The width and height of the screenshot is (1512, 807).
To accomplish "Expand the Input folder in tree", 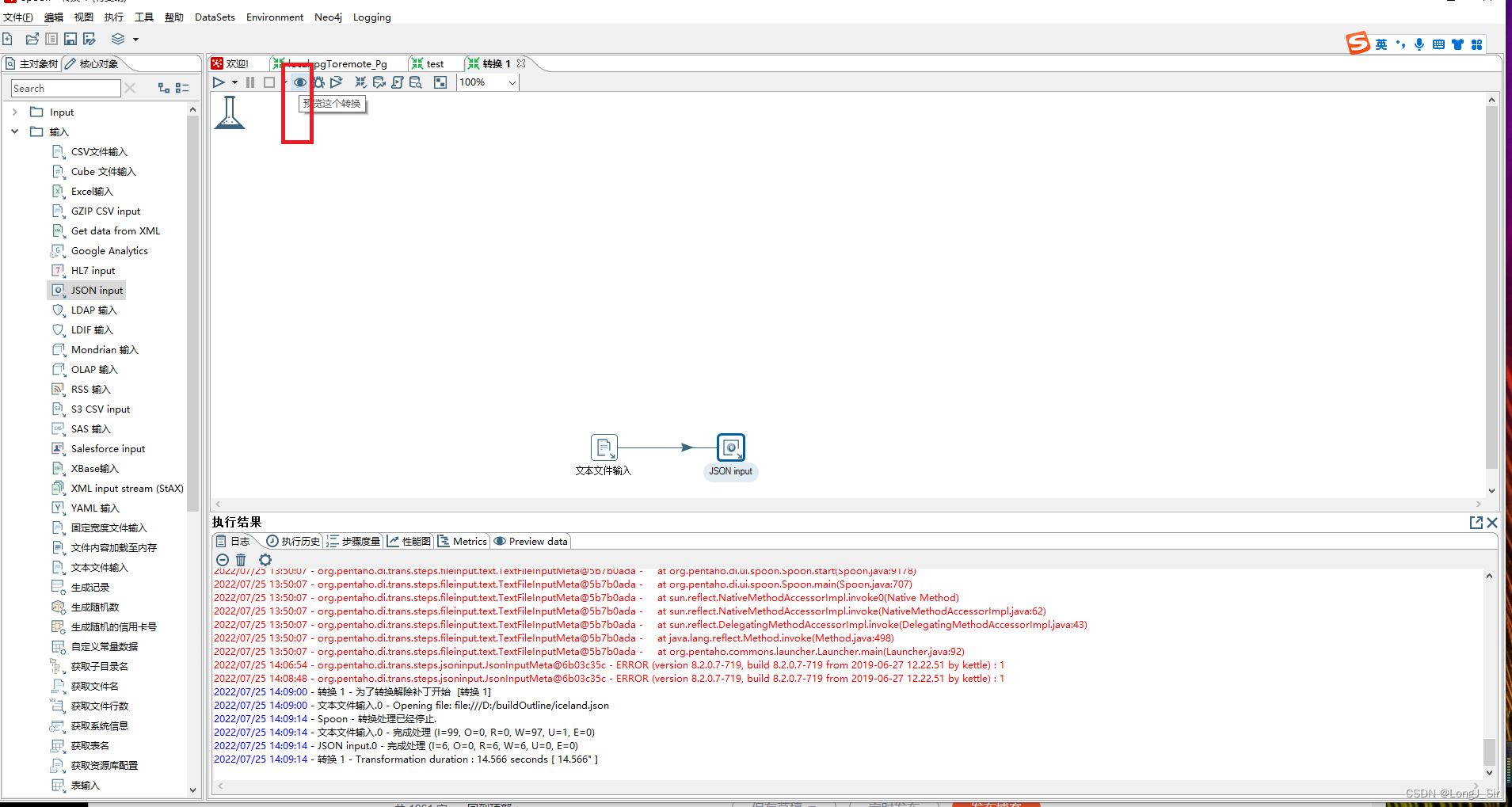I will [x=14, y=112].
